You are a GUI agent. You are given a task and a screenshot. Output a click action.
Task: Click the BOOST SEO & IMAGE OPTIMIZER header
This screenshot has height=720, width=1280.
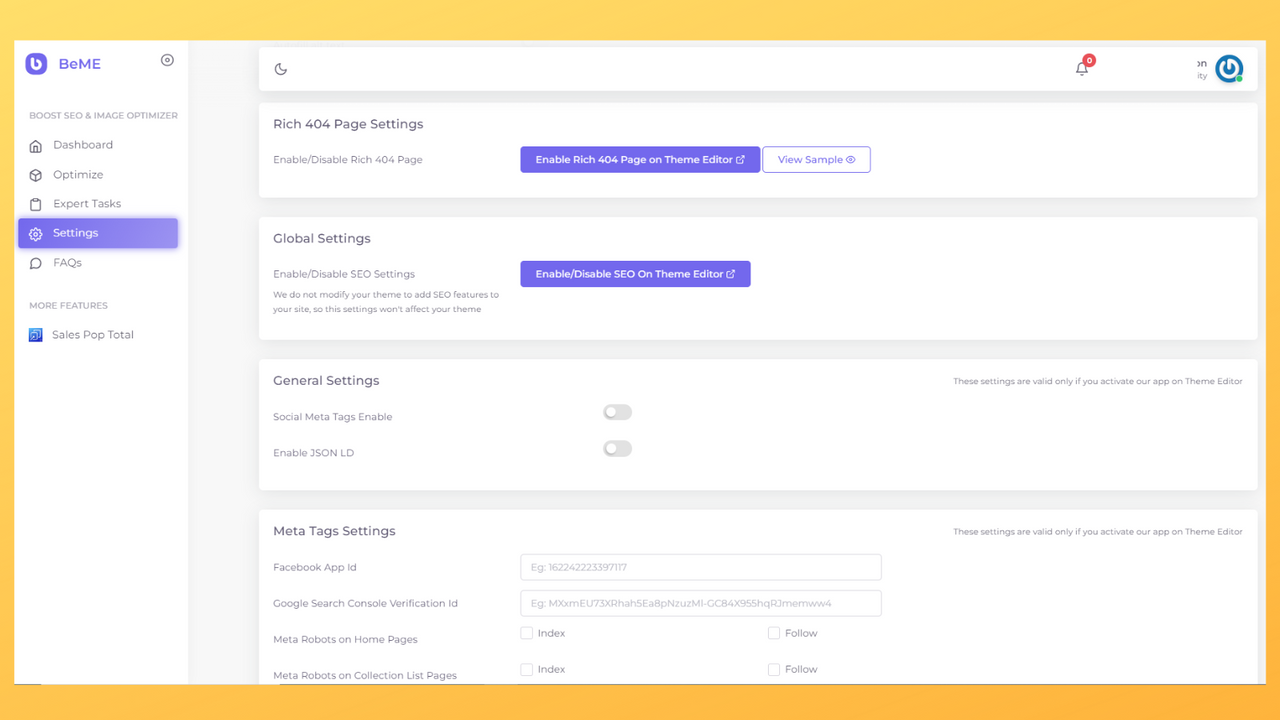[103, 116]
